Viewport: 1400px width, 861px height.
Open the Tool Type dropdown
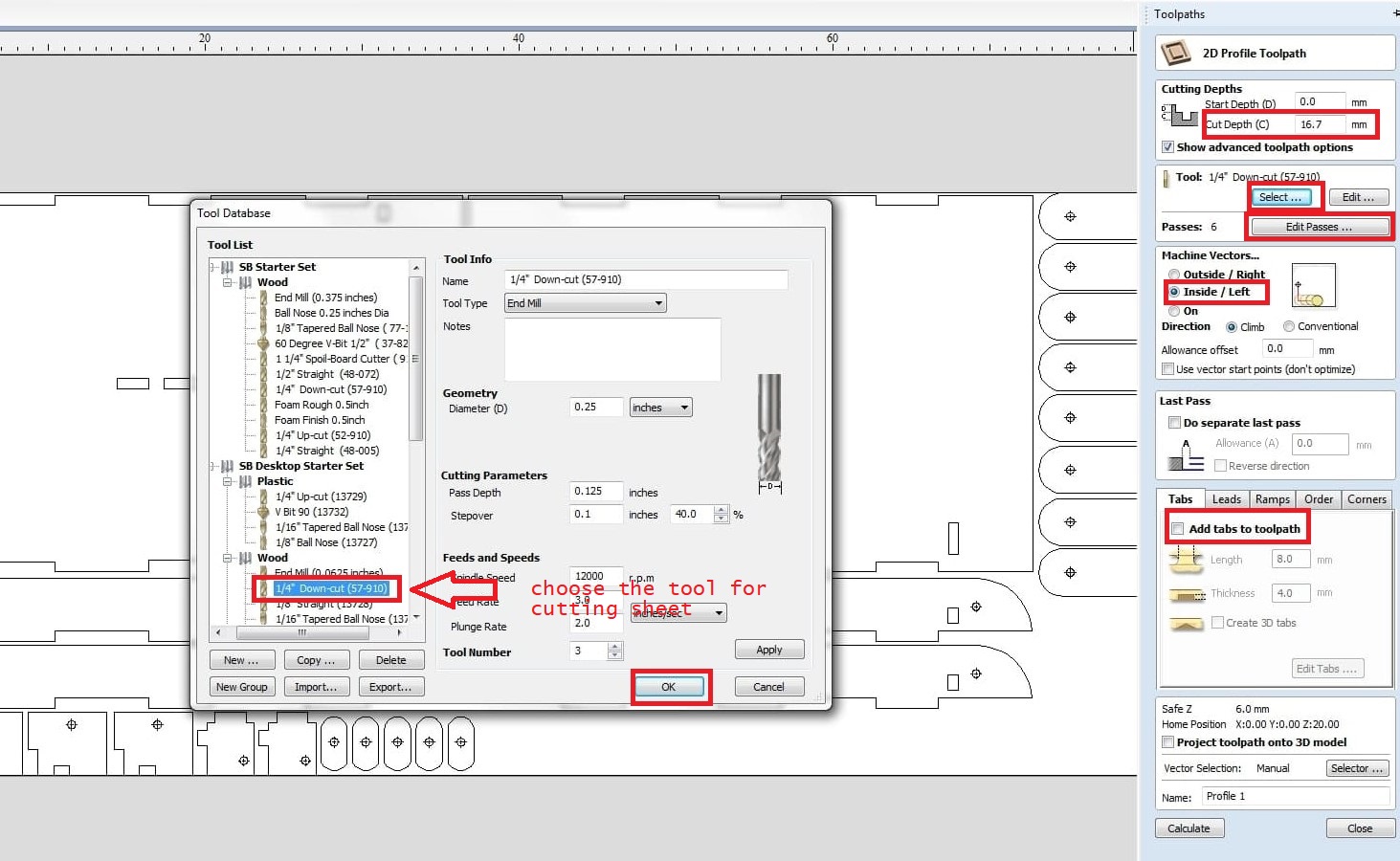[x=585, y=303]
